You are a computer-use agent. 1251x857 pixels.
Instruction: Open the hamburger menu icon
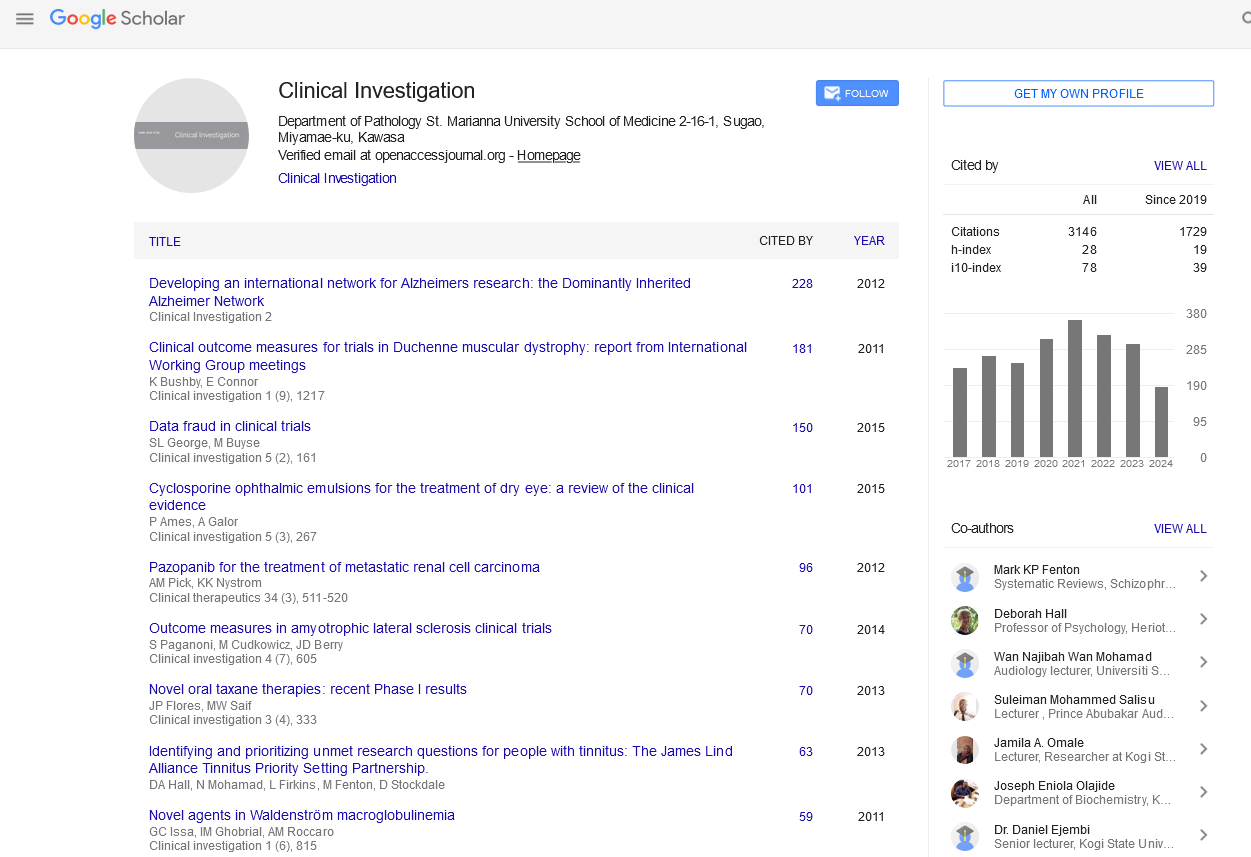pyautogui.click(x=25, y=19)
